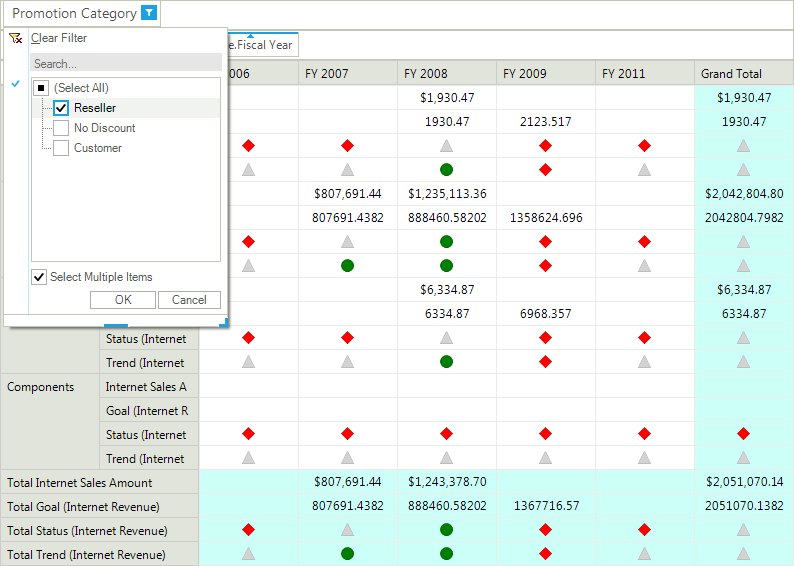Click the Clear Filter funnel icon

[16, 38]
